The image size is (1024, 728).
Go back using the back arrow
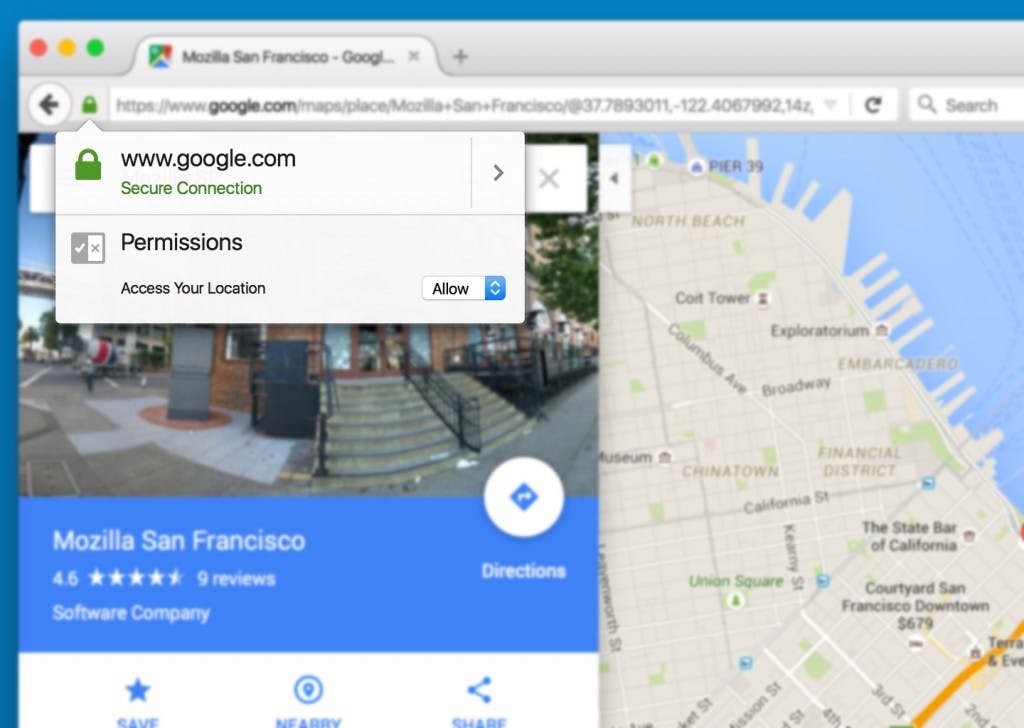coord(48,104)
